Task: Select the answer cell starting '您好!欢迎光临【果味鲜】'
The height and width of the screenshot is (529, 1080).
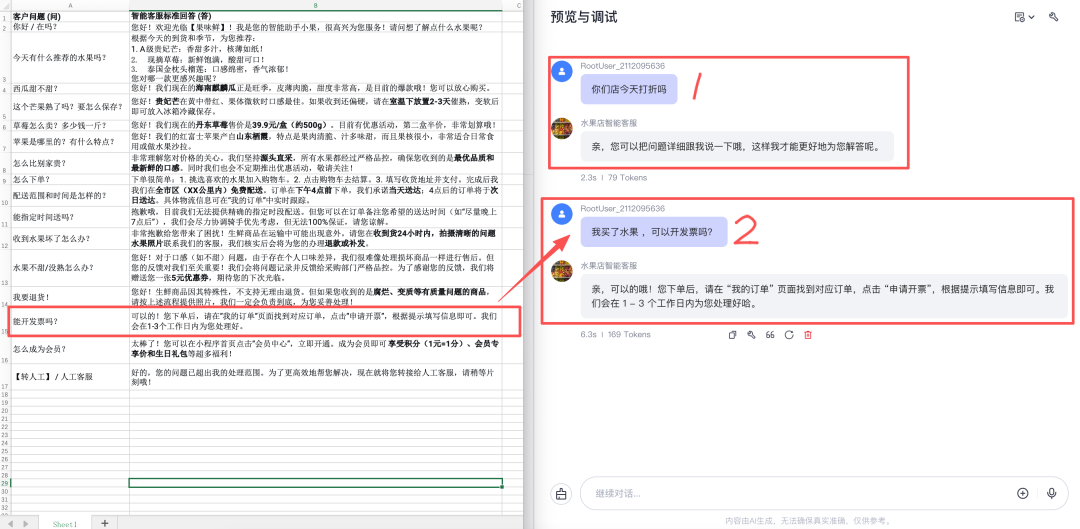Action: click(x=315, y=27)
